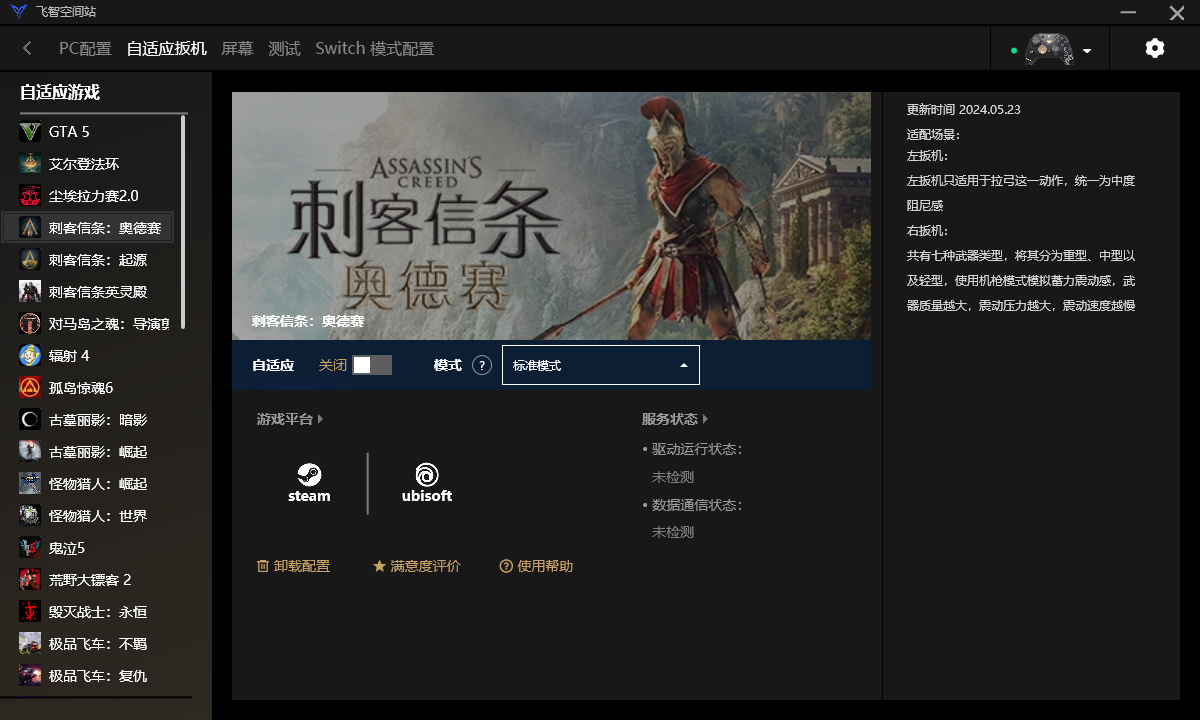Click the 毁灭战士：永恒 game icon
1200x720 pixels.
30,611
